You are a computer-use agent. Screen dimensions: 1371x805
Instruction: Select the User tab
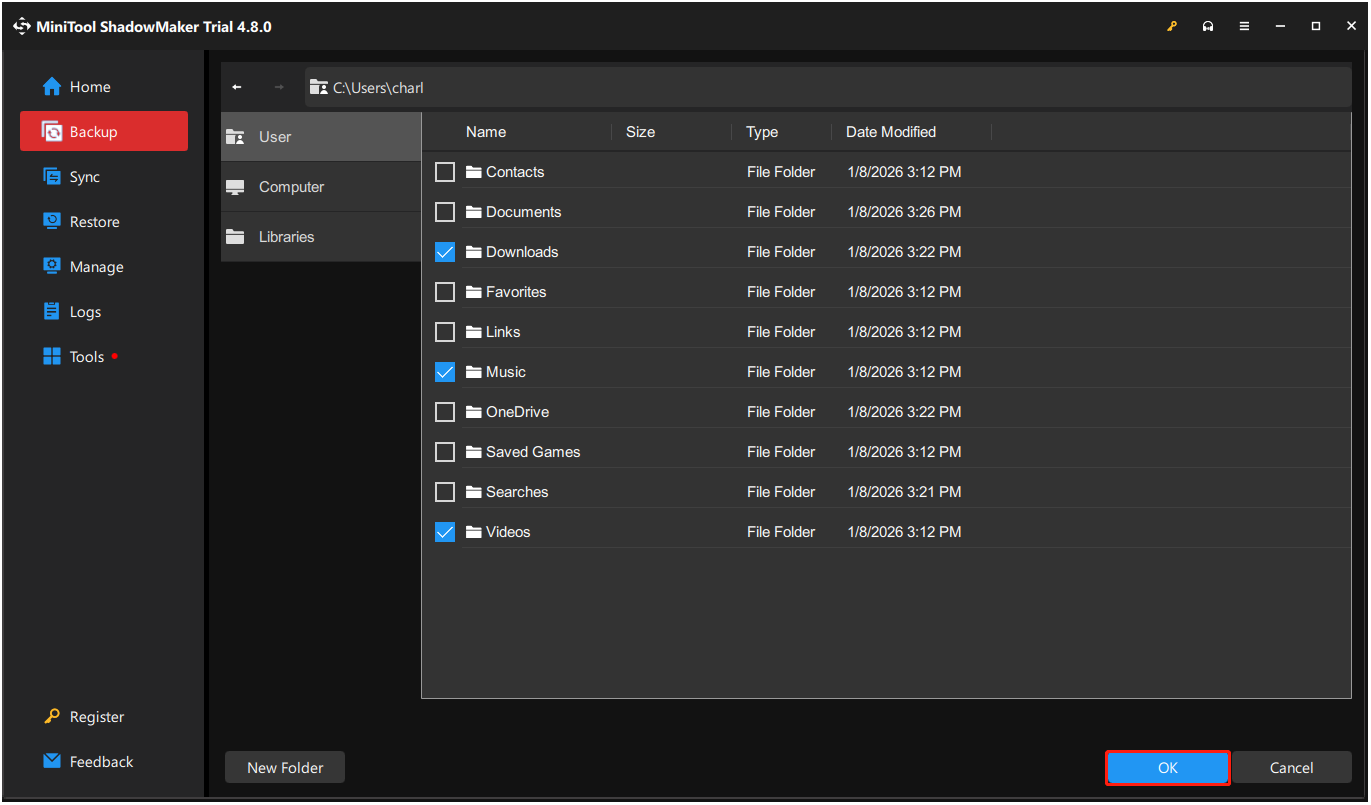(x=274, y=136)
